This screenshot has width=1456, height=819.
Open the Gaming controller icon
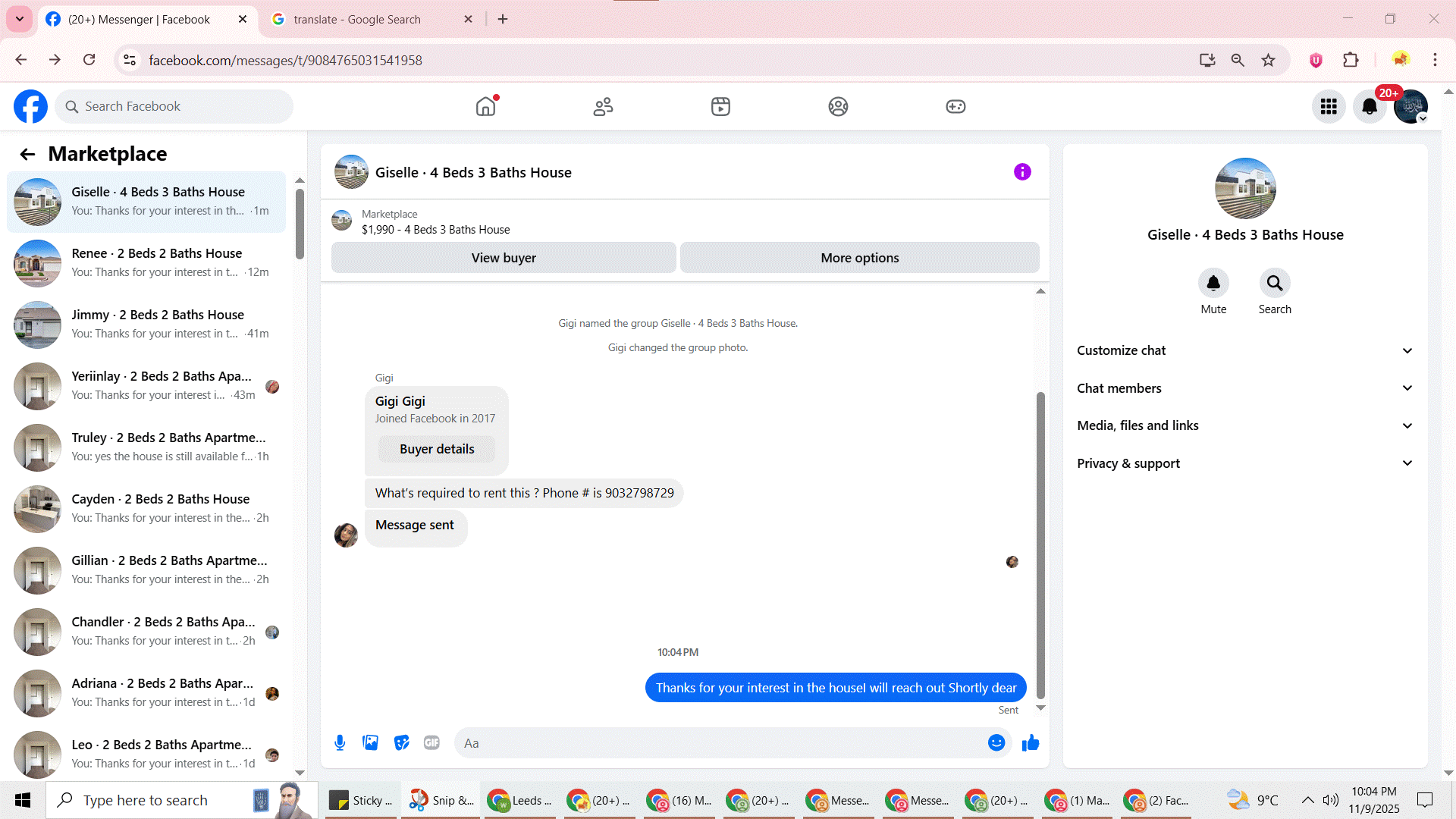955,106
